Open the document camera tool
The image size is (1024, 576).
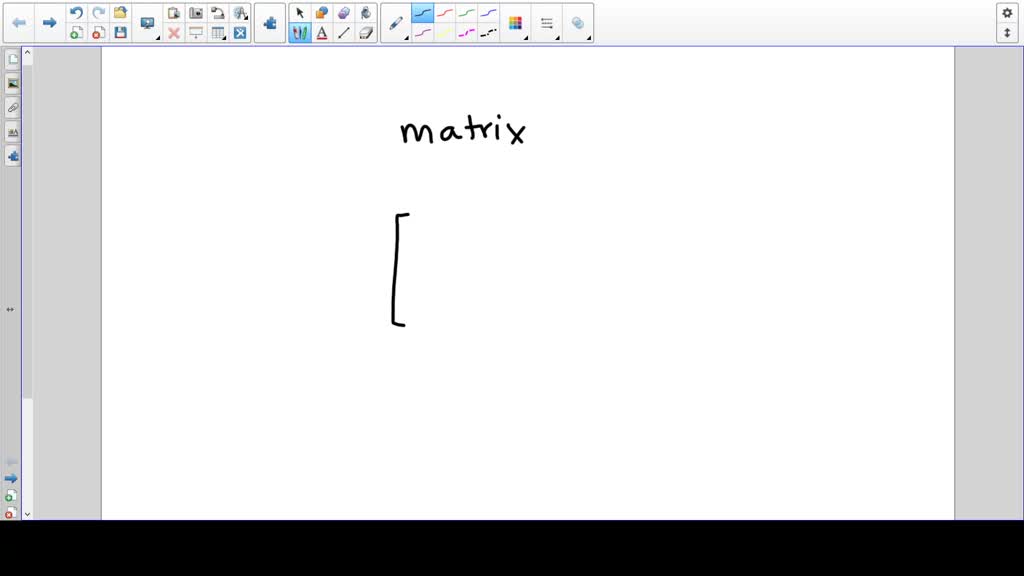coord(217,12)
